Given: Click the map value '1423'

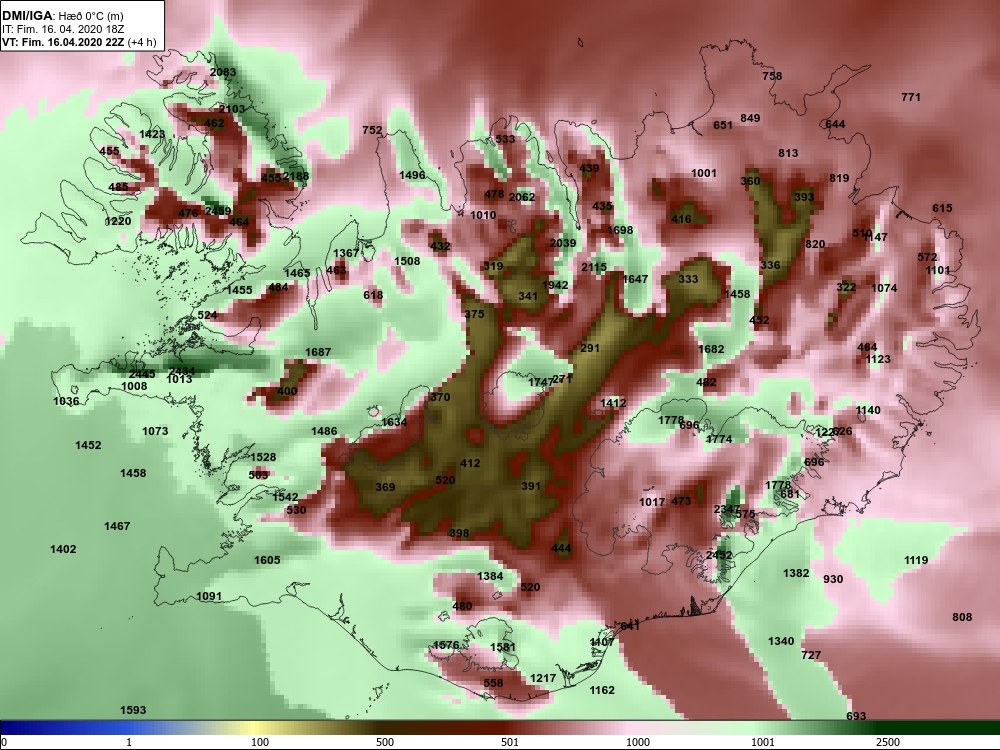Looking at the screenshot, I should point(152,134).
